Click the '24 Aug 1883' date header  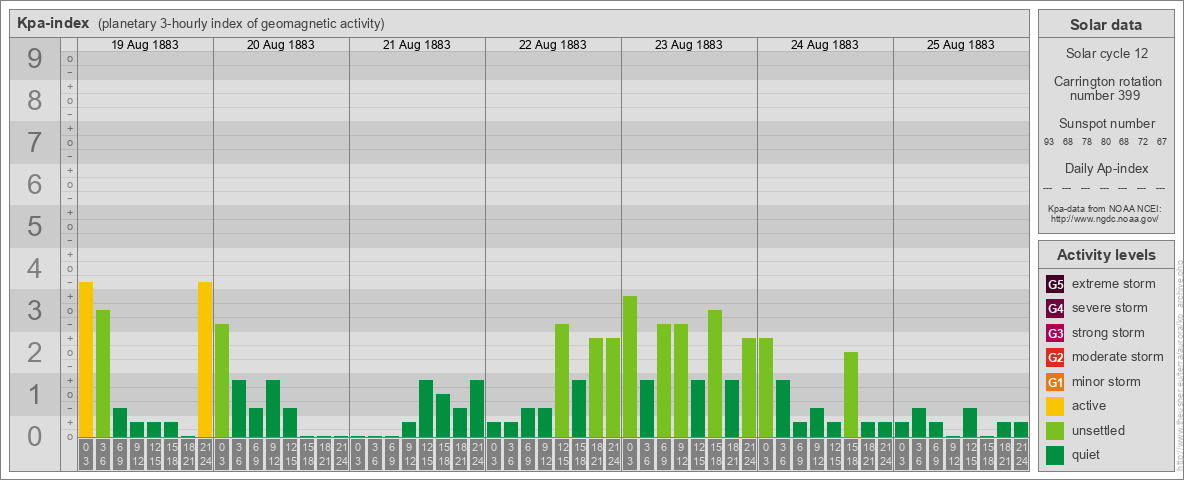[x=825, y=45]
